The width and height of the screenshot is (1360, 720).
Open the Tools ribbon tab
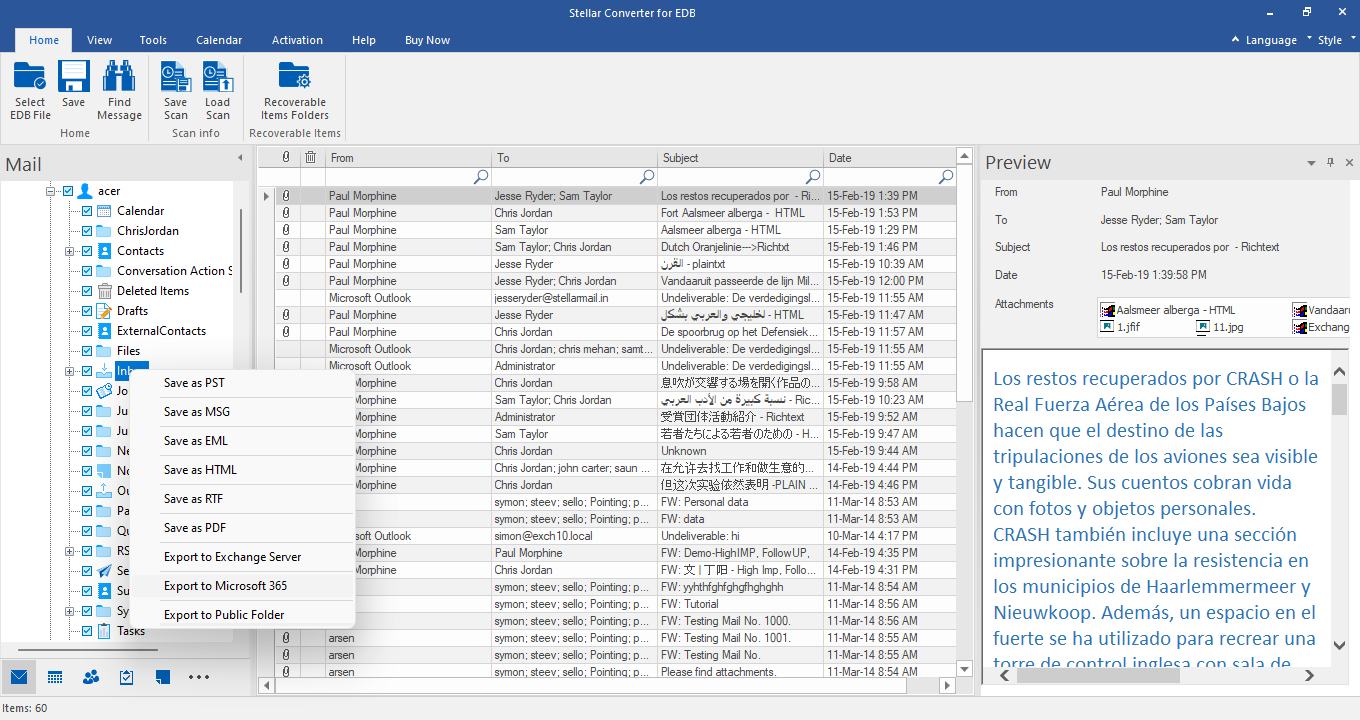pos(153,40)
